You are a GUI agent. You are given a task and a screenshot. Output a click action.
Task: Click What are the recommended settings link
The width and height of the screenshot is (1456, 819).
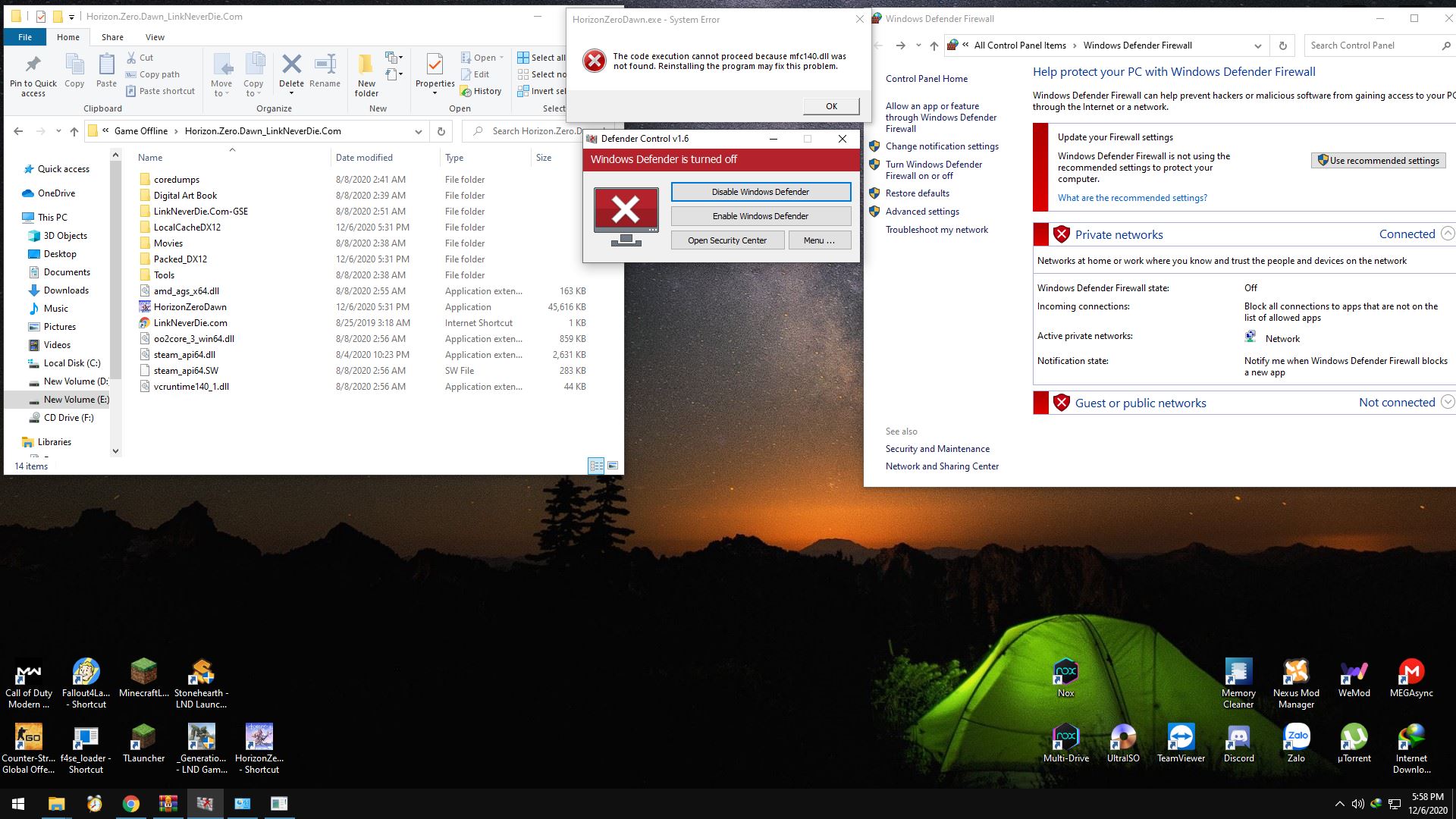coord(1133,197)
